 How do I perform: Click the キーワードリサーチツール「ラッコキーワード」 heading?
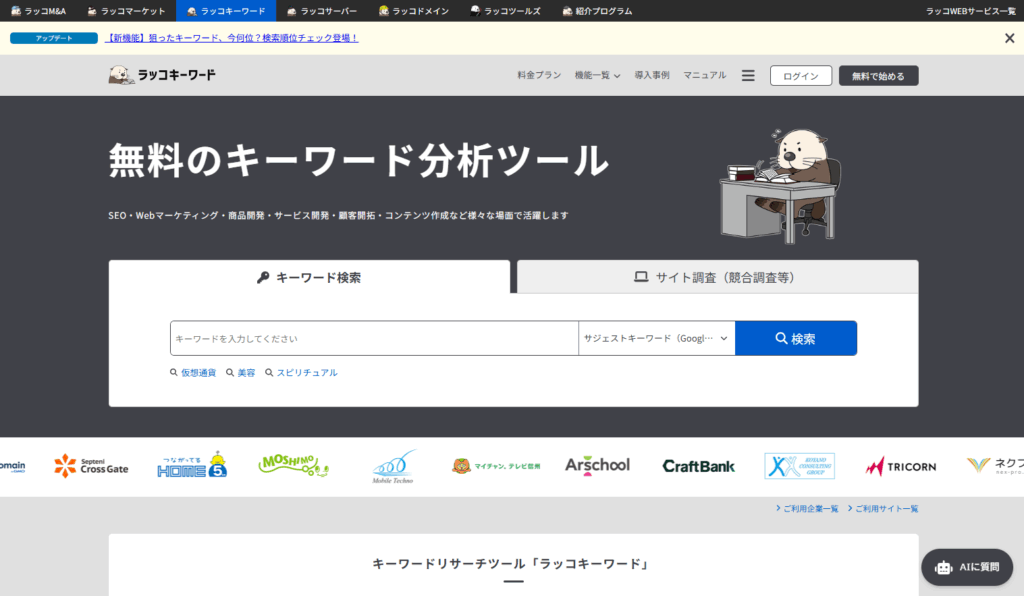[x=513, y=564]
